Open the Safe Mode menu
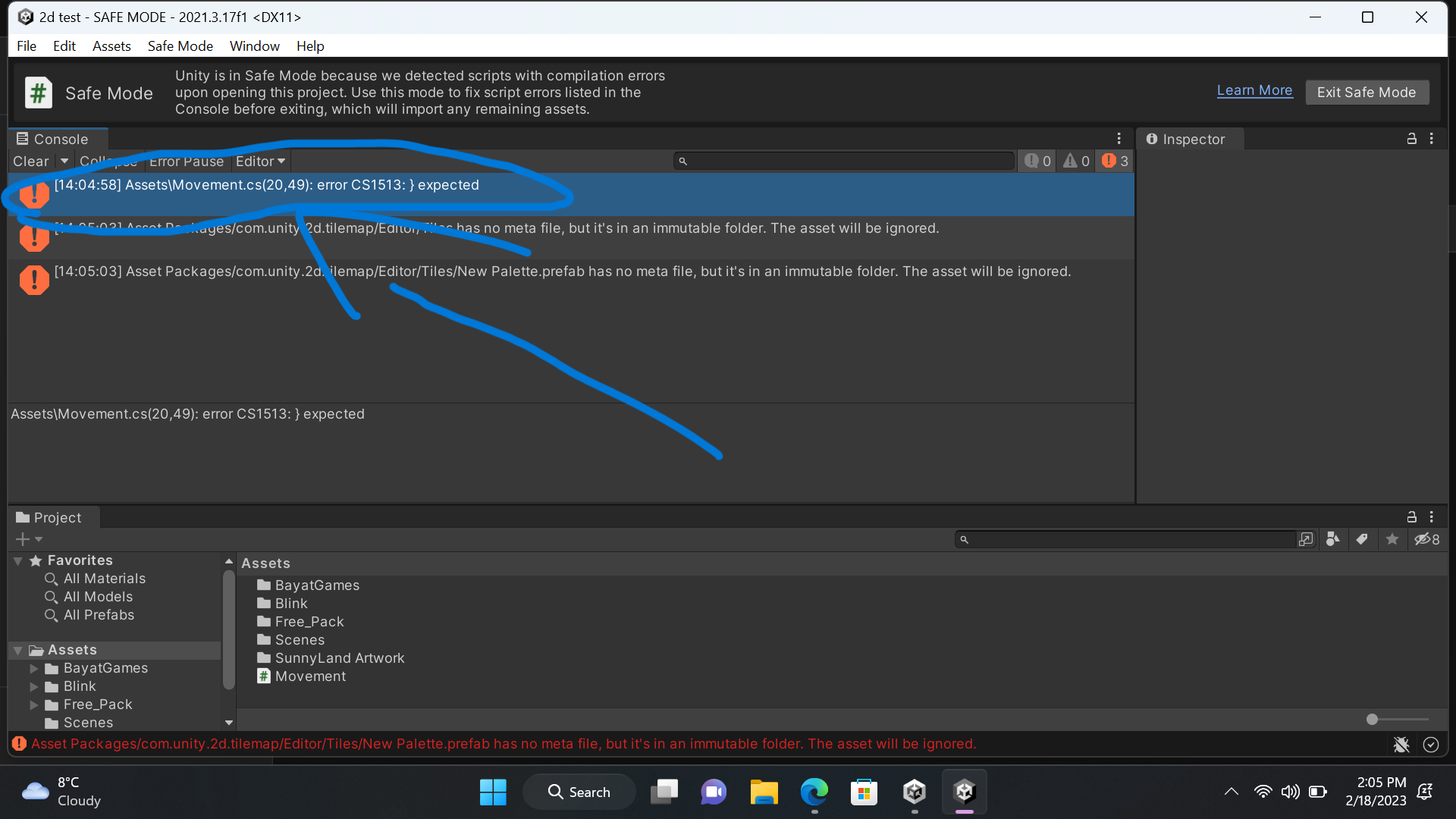Screen dimensions: 1456x819 coord(180,46)
